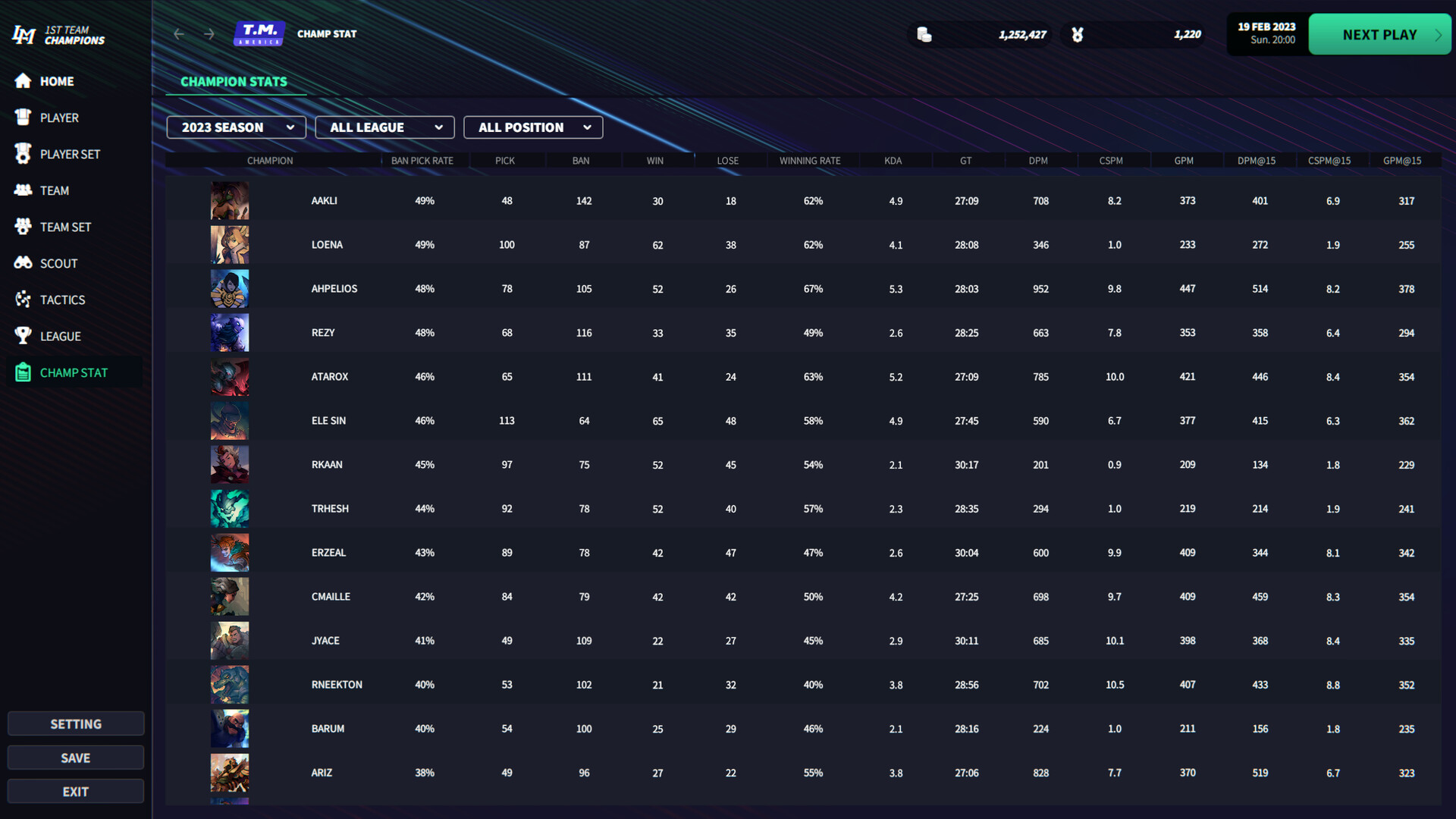Open the 2023 Season dropdown
This screenshot has height=819, width=1456.
coord(236,127)
